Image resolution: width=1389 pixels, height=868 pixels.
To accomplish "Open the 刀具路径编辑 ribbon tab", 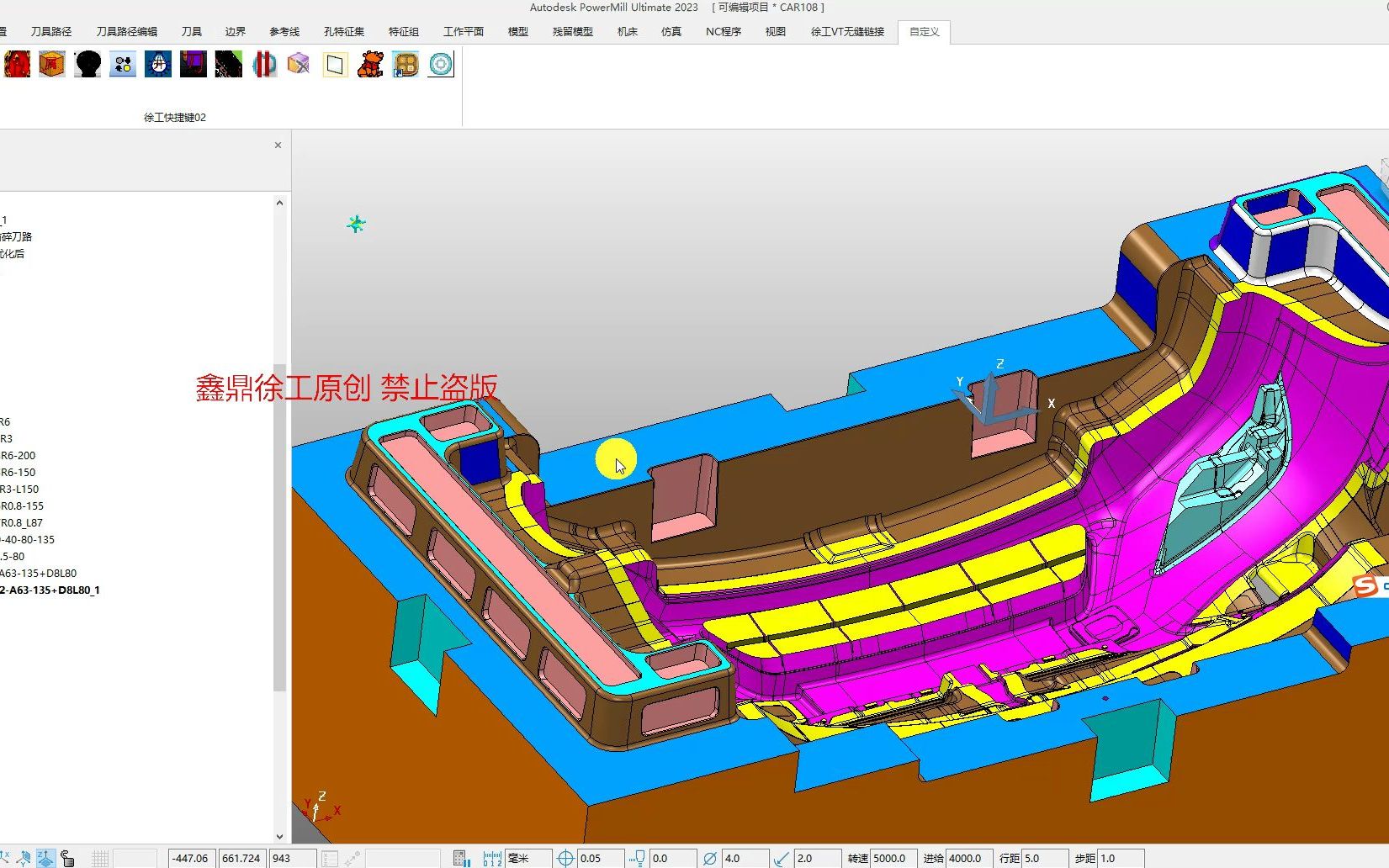I will pyautogui.click(x=127, y=32).
